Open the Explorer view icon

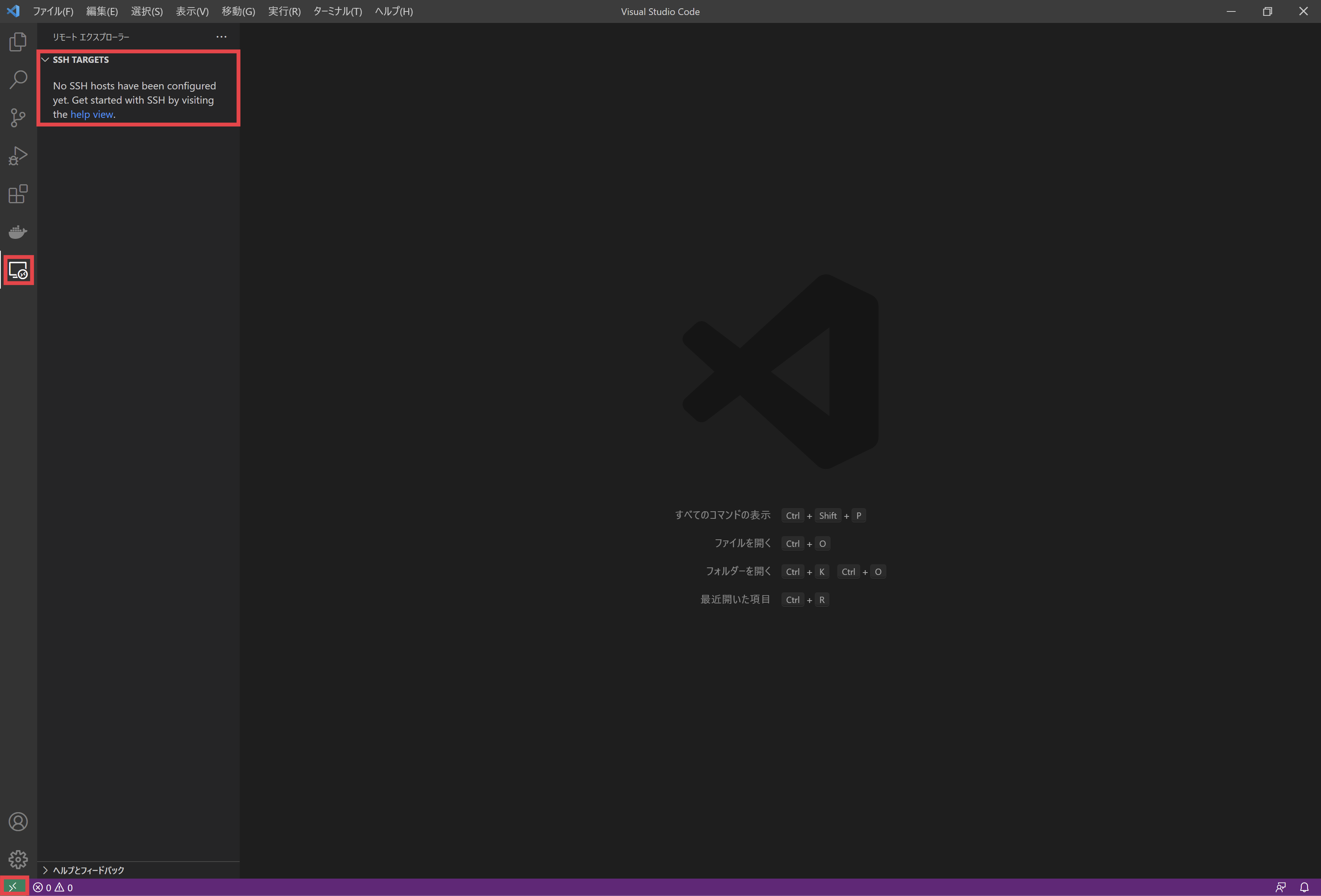tap(18, 42)
